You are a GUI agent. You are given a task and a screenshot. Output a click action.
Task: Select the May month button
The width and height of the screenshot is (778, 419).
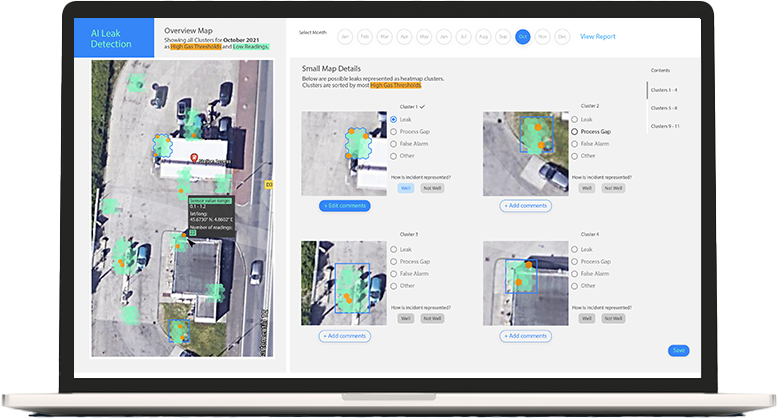click(424, 37)
